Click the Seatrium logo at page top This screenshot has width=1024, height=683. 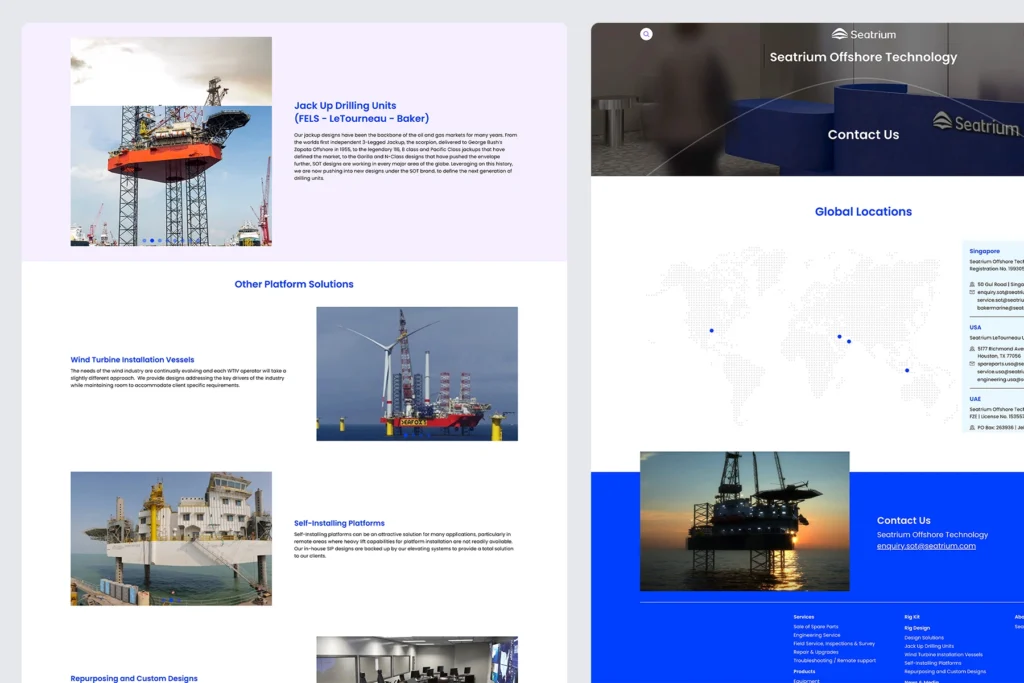(x=864, y=34)
